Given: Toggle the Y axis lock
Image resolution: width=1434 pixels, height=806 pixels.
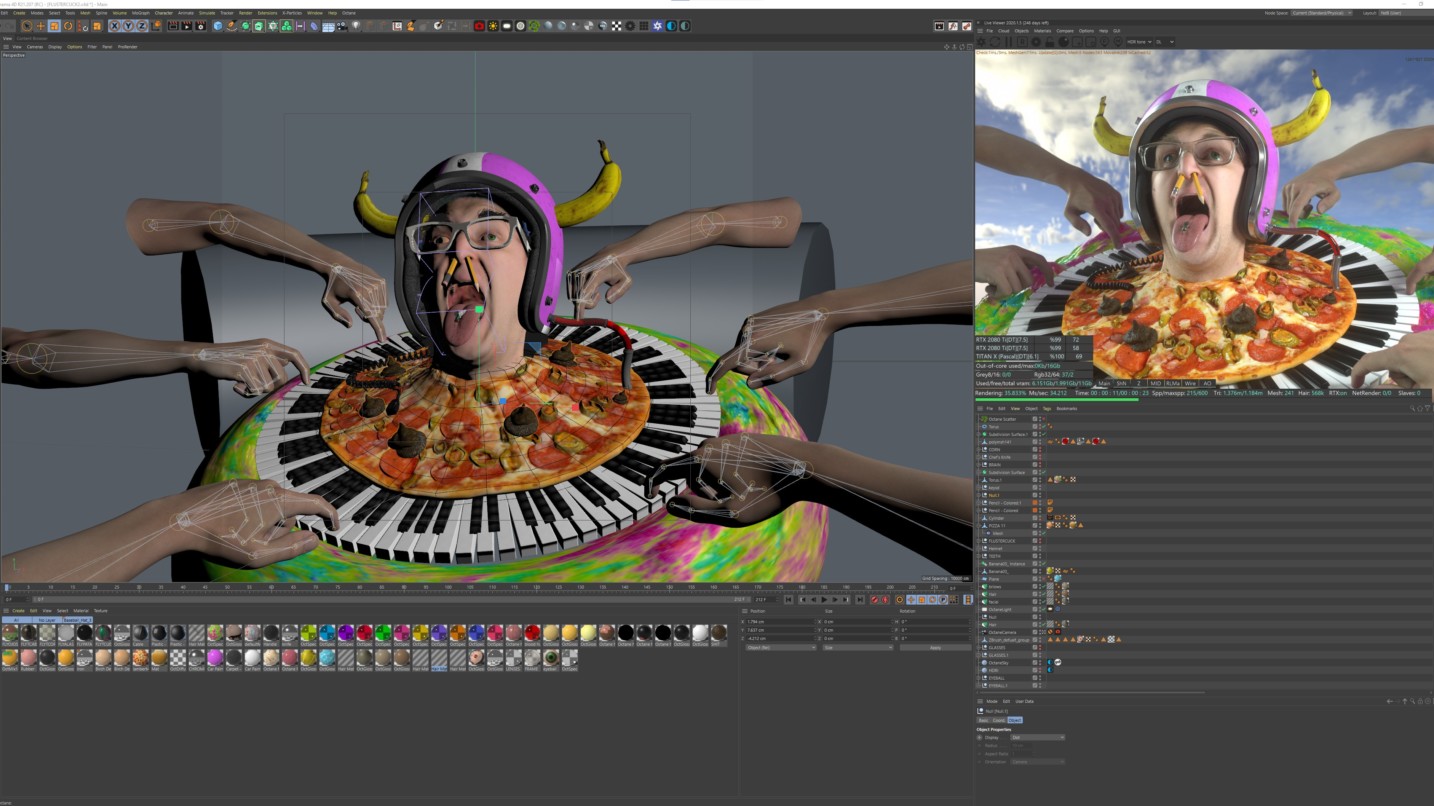Looking at the screenshot, I should (x=128, y=26).
